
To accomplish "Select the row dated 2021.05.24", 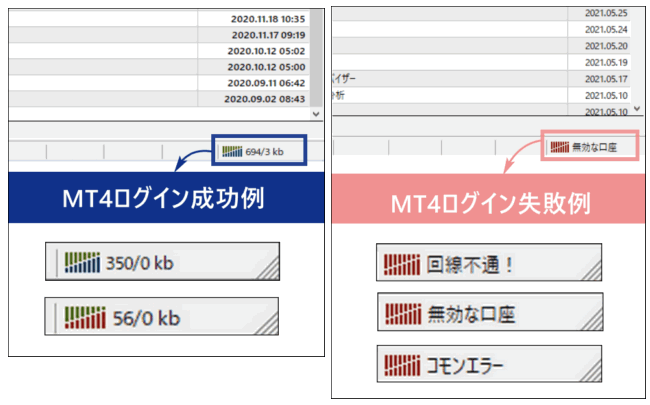I will click(482, 29).
